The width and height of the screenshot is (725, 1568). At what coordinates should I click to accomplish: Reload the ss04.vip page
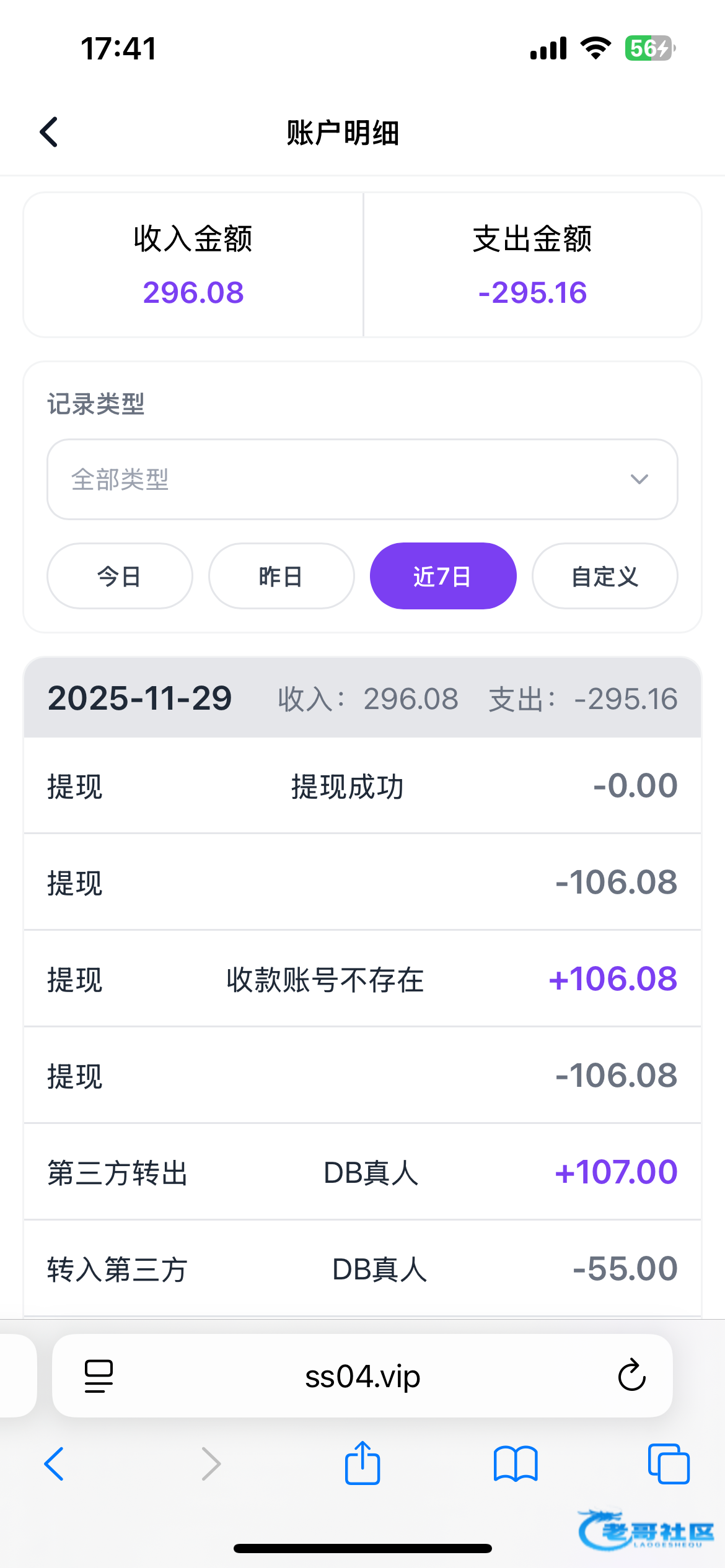click(631, 1376)
